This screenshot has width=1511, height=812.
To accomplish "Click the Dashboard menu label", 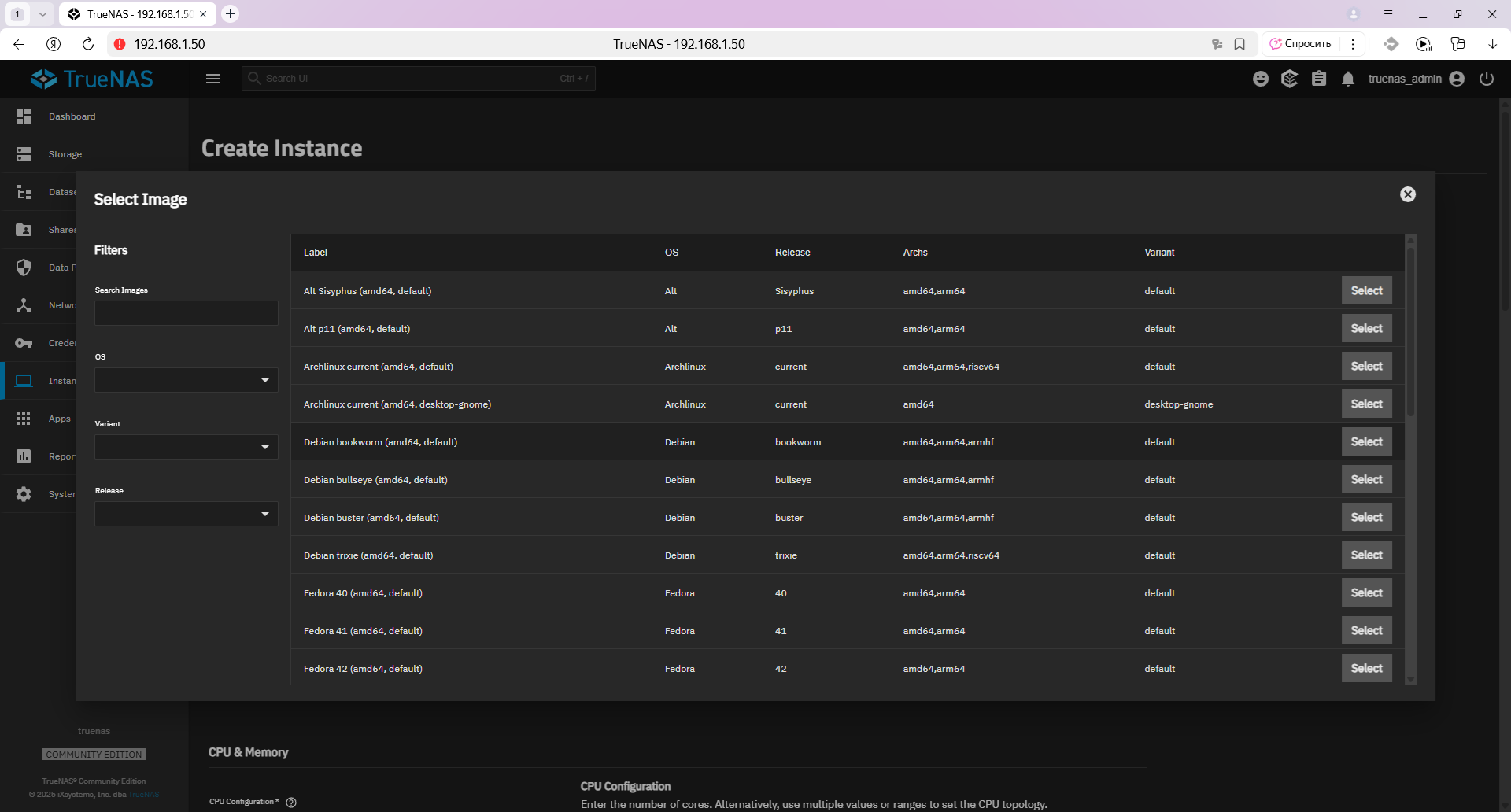I will pyautogui.click(x=72, y=116).
